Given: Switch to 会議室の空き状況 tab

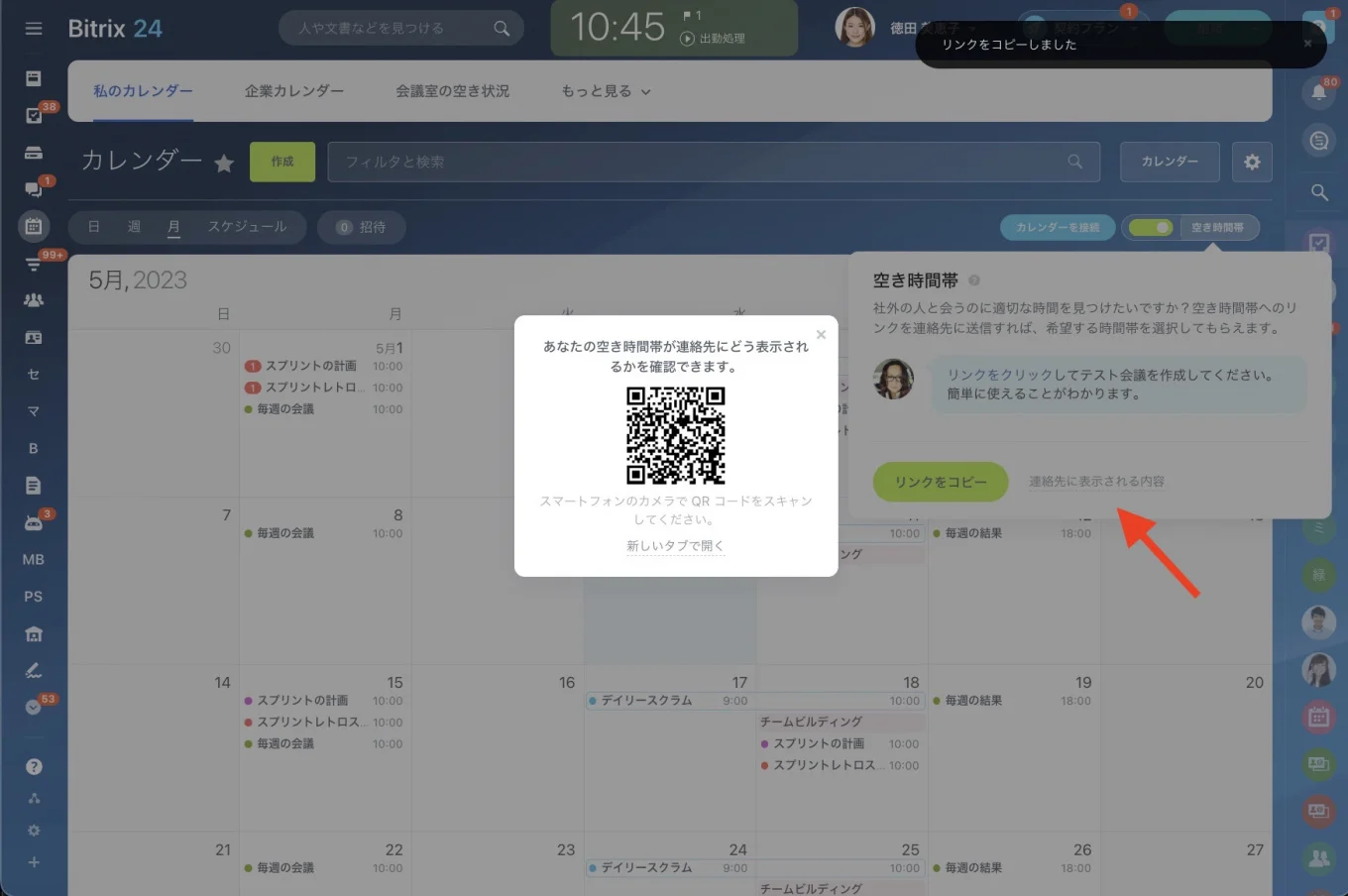Looking at the screenshot, I should tap(452, 91).
